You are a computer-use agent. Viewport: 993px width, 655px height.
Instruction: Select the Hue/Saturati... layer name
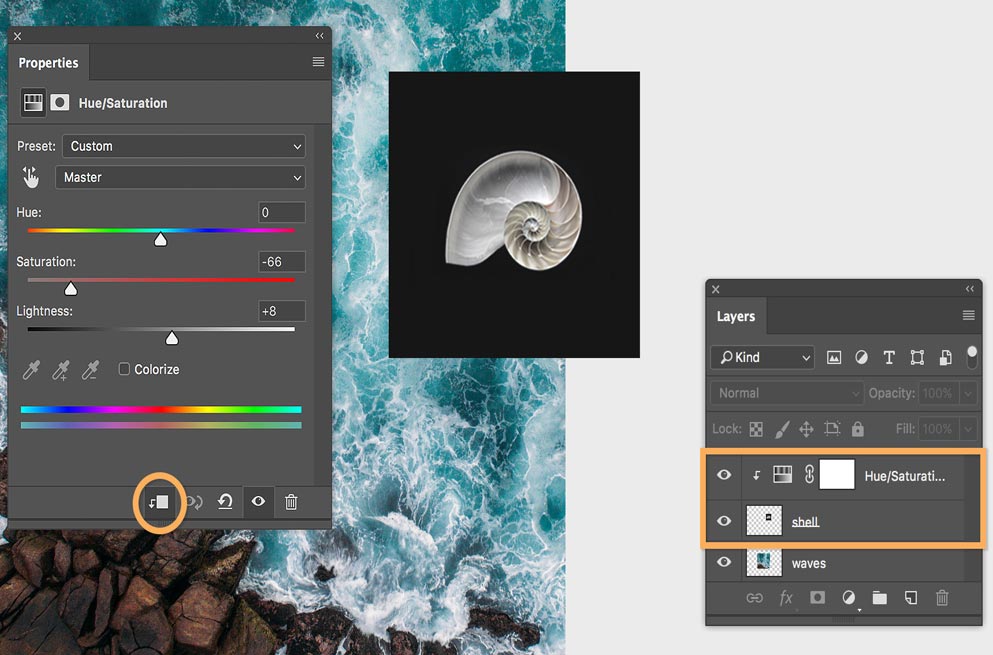904,476
